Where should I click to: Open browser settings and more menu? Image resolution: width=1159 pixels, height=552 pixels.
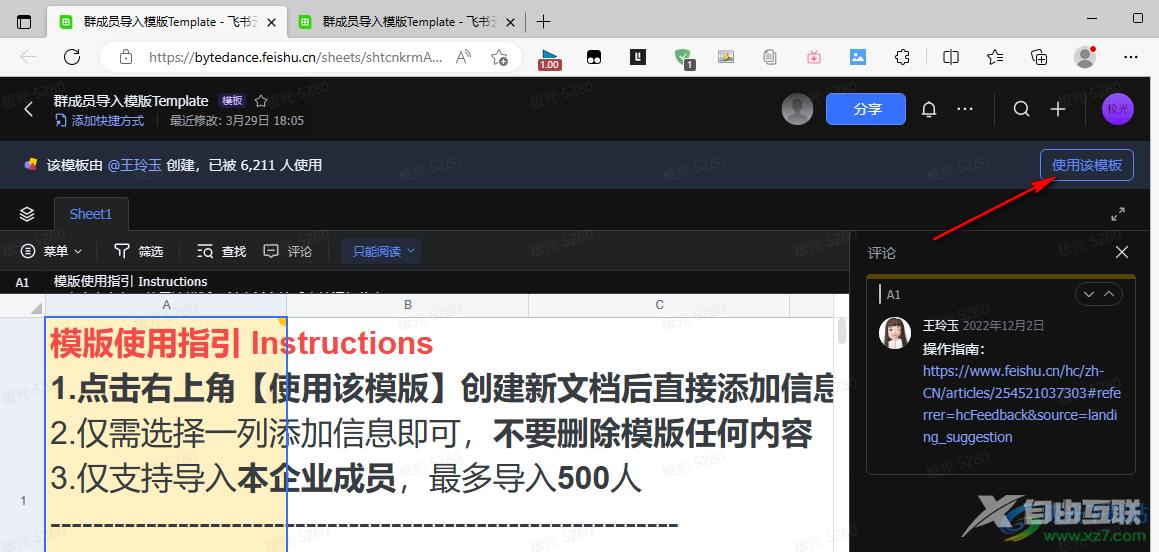pyautogui.click(x=1131, y=57)
